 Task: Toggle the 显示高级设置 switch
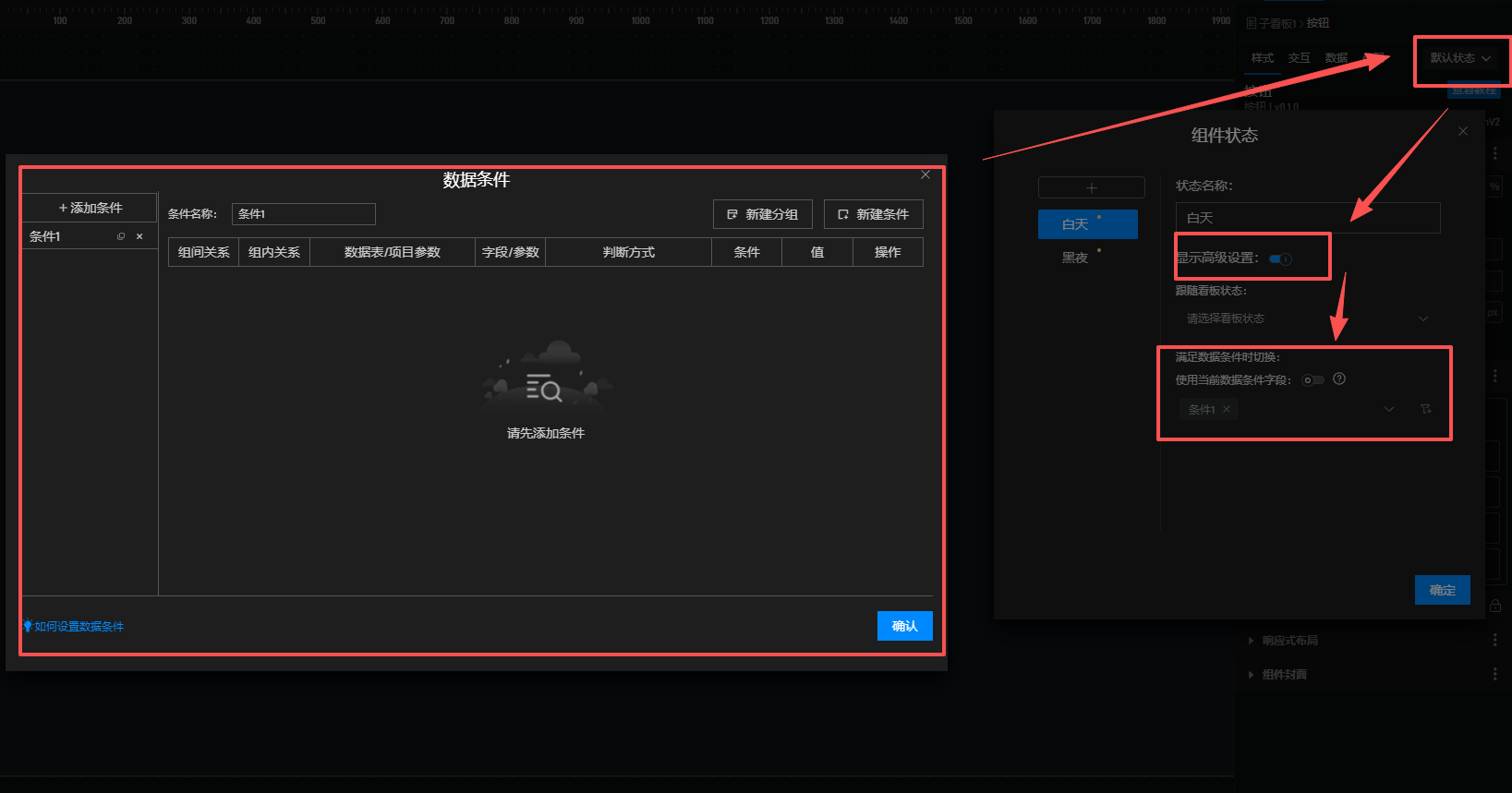(1280, 258)
